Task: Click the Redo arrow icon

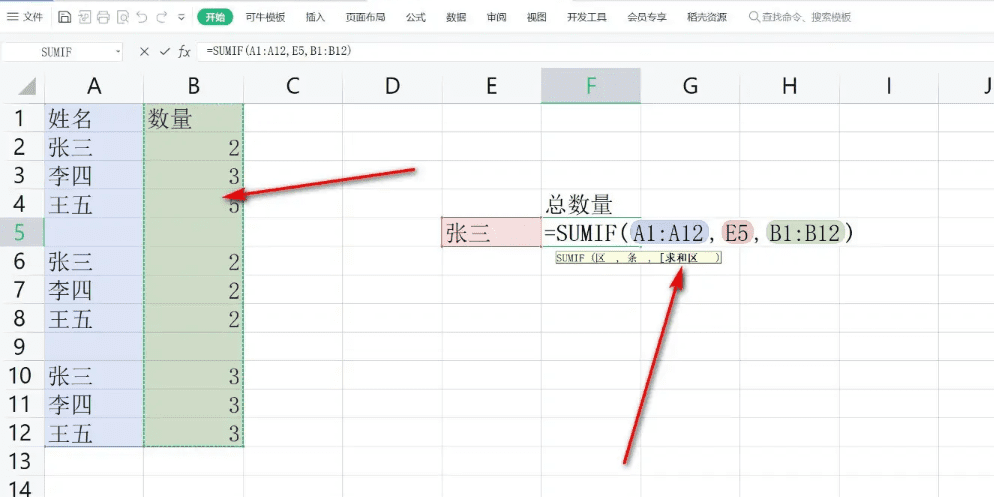Action: 162,17
